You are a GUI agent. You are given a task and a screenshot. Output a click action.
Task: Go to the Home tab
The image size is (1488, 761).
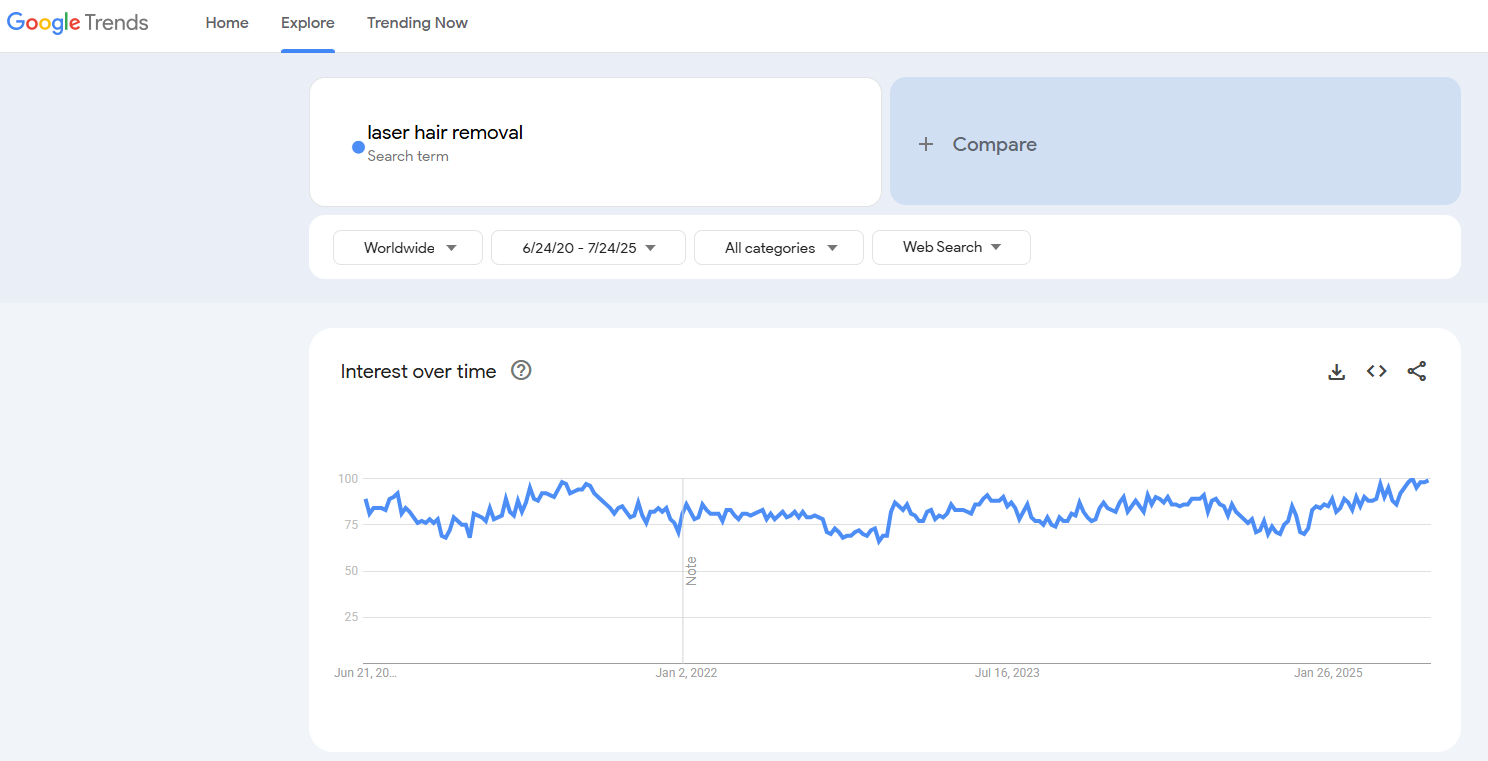click(227, 23)
